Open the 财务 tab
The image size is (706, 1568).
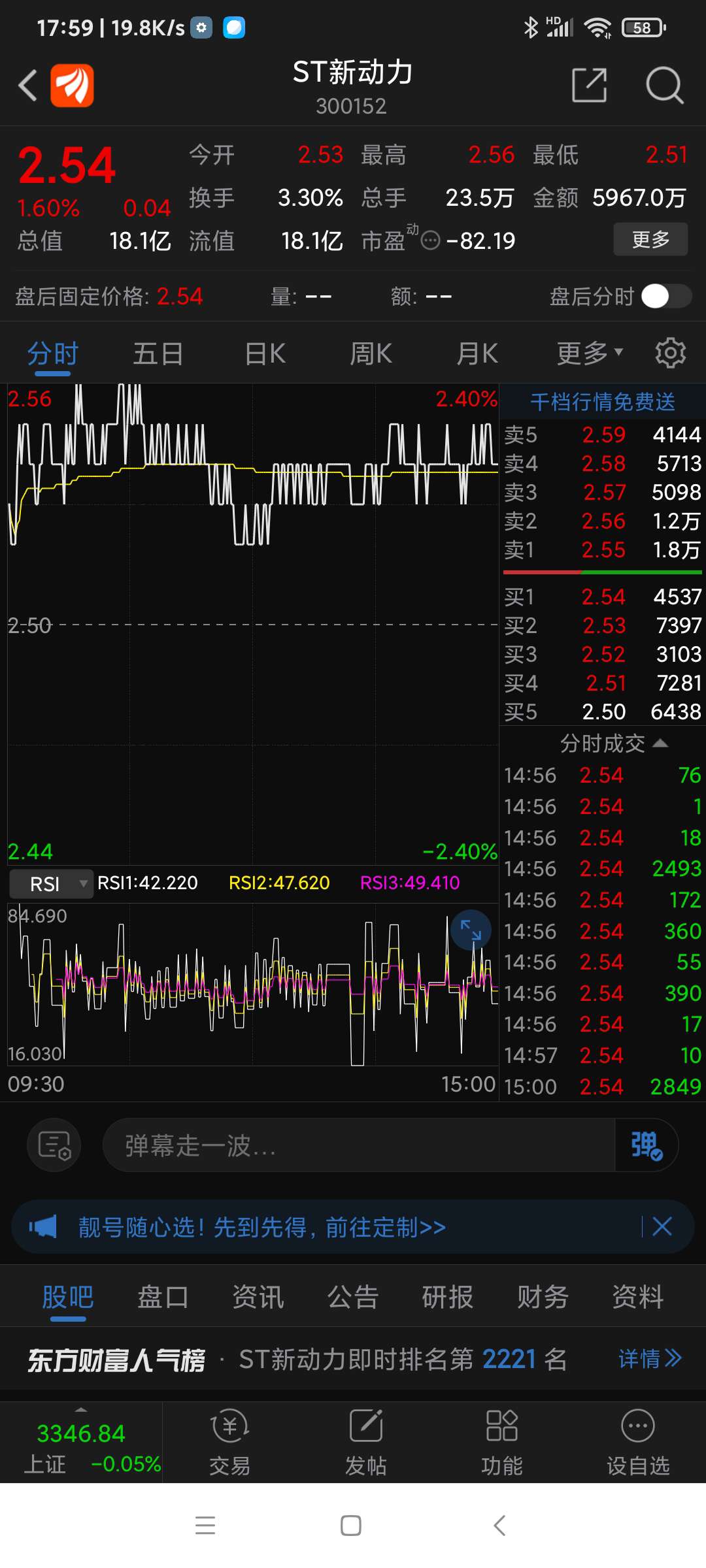click(x=543, y=1297)
